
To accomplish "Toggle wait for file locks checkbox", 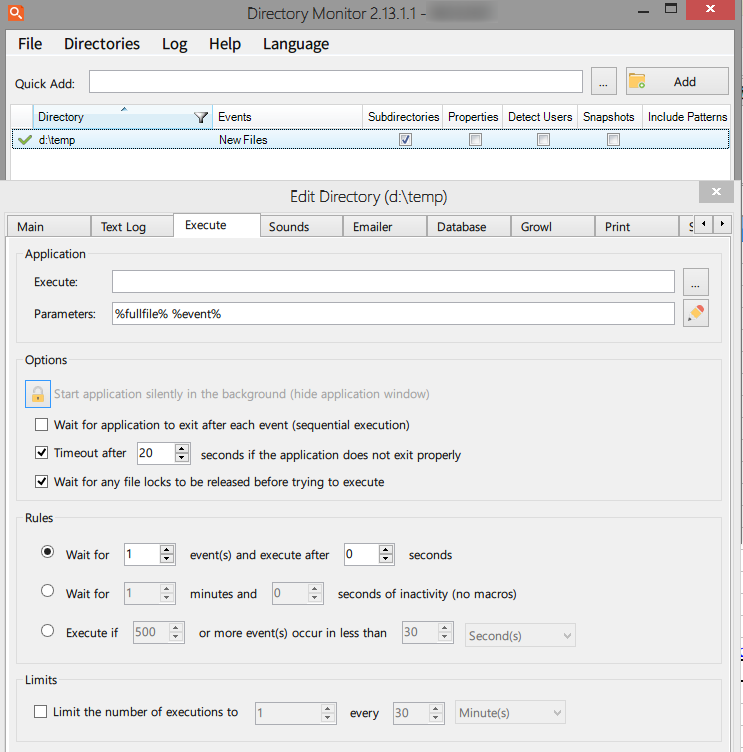I will pyautogui.click(x=42, y=481).
